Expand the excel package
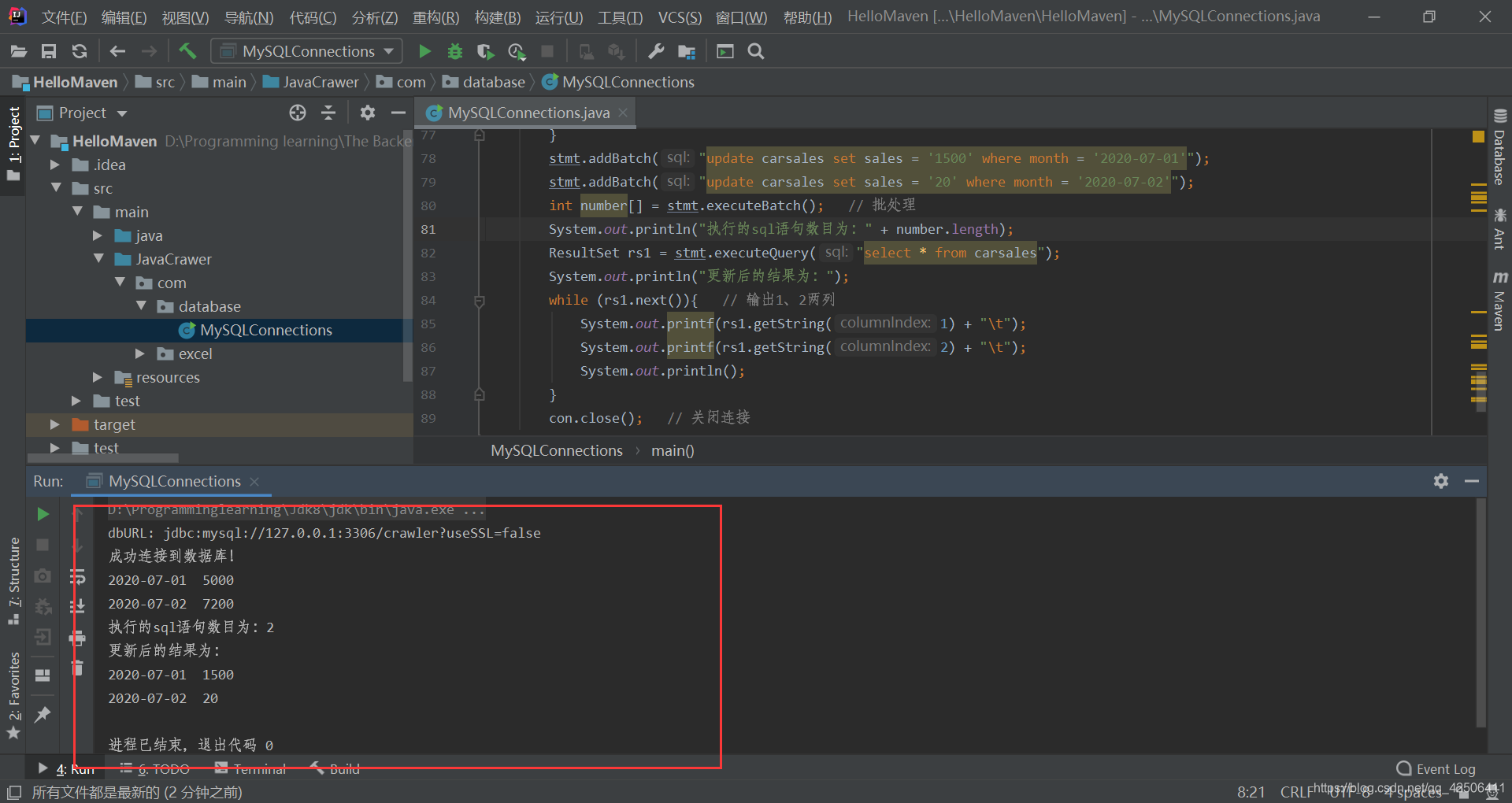The width and height of the screenshot is (1512, 803). (x=140, y=353)
